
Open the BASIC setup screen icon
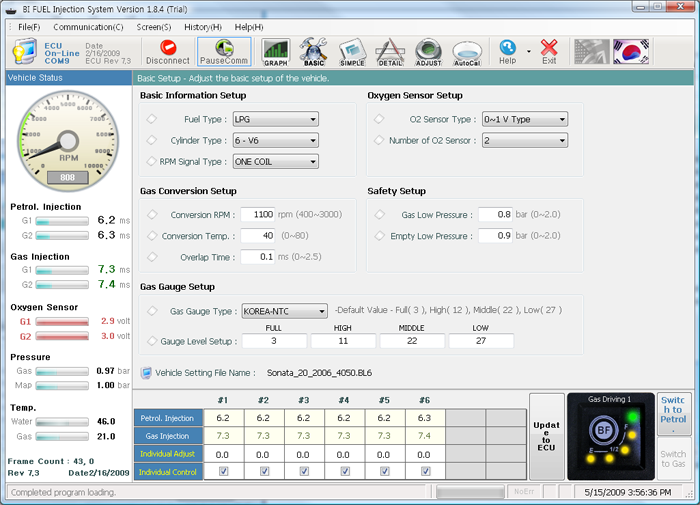314,52
